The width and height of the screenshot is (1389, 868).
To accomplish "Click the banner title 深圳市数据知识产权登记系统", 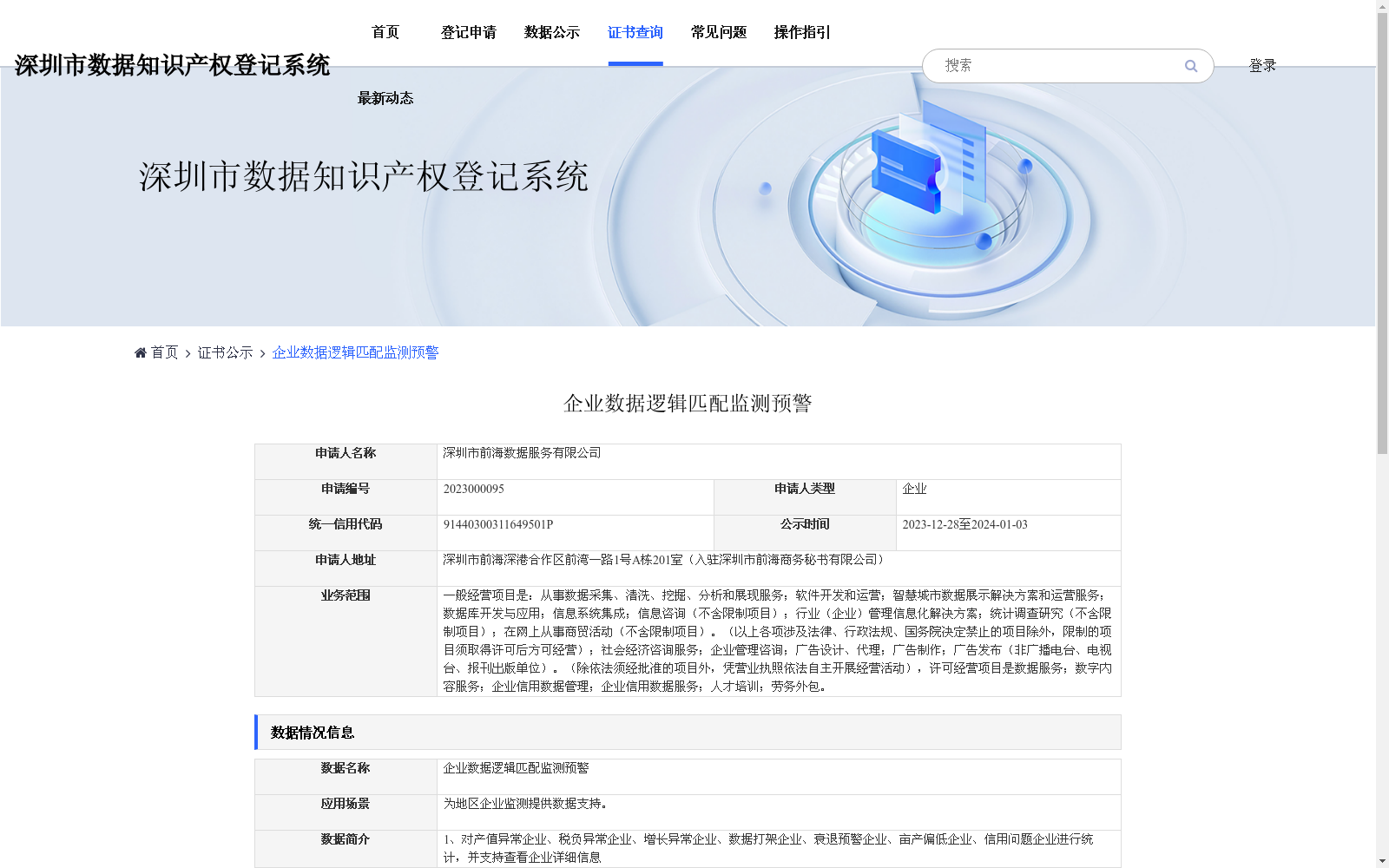I will point(364,177).
